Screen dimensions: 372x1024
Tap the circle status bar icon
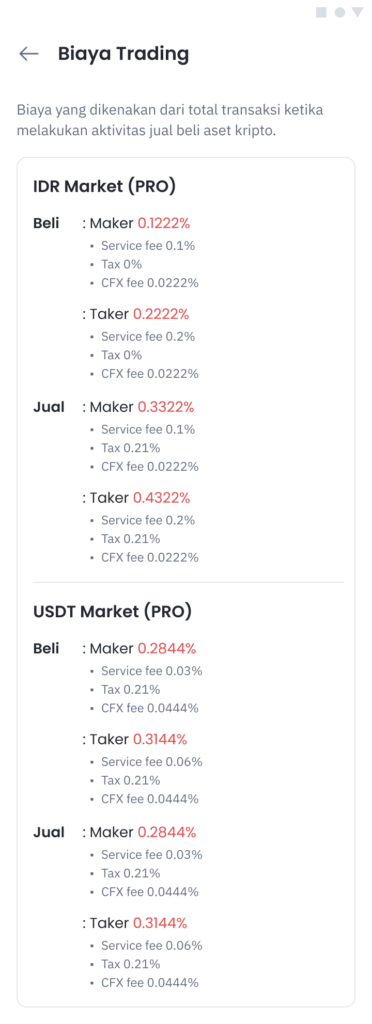pyautogui.click(x=339, y=12)
